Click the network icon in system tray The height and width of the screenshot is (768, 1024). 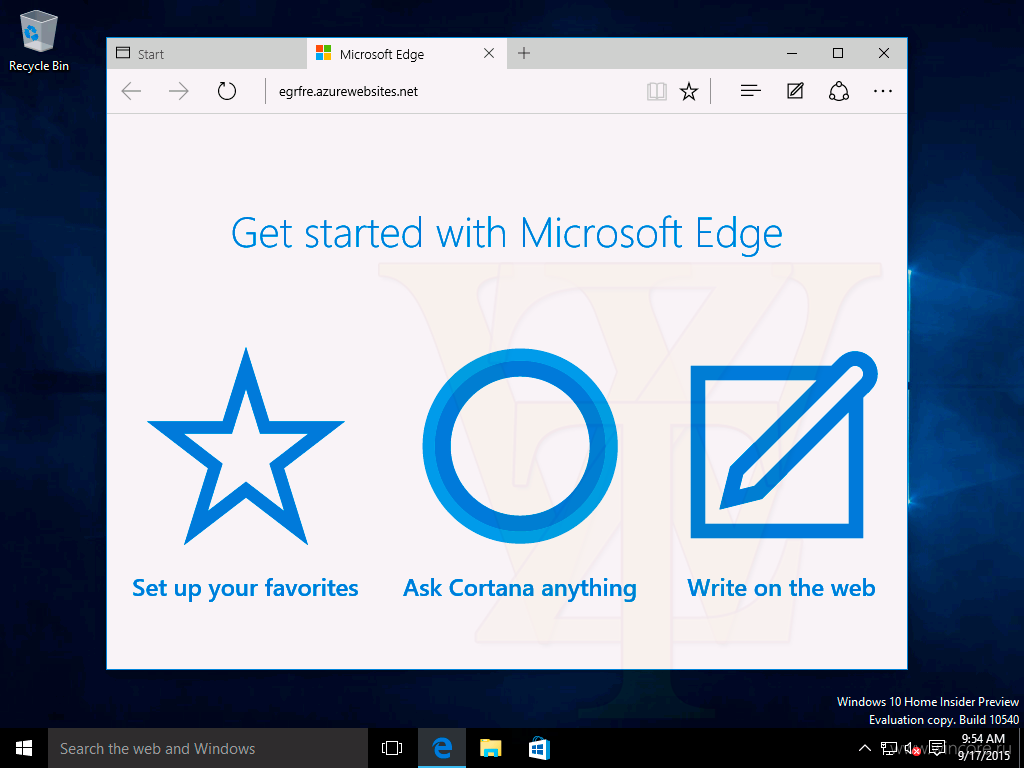click(x=888, y=748)
